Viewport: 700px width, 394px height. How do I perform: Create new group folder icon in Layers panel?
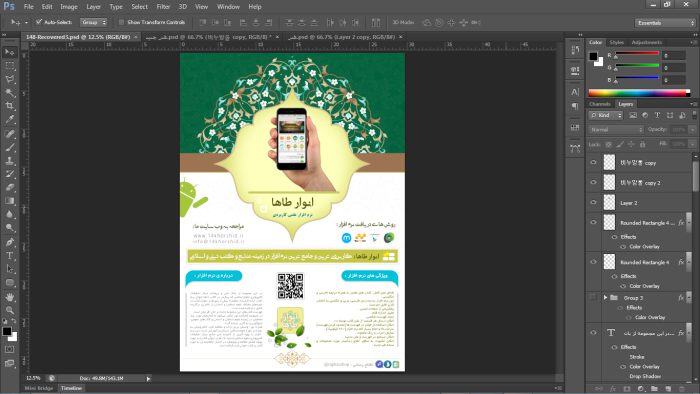point(654,389)
